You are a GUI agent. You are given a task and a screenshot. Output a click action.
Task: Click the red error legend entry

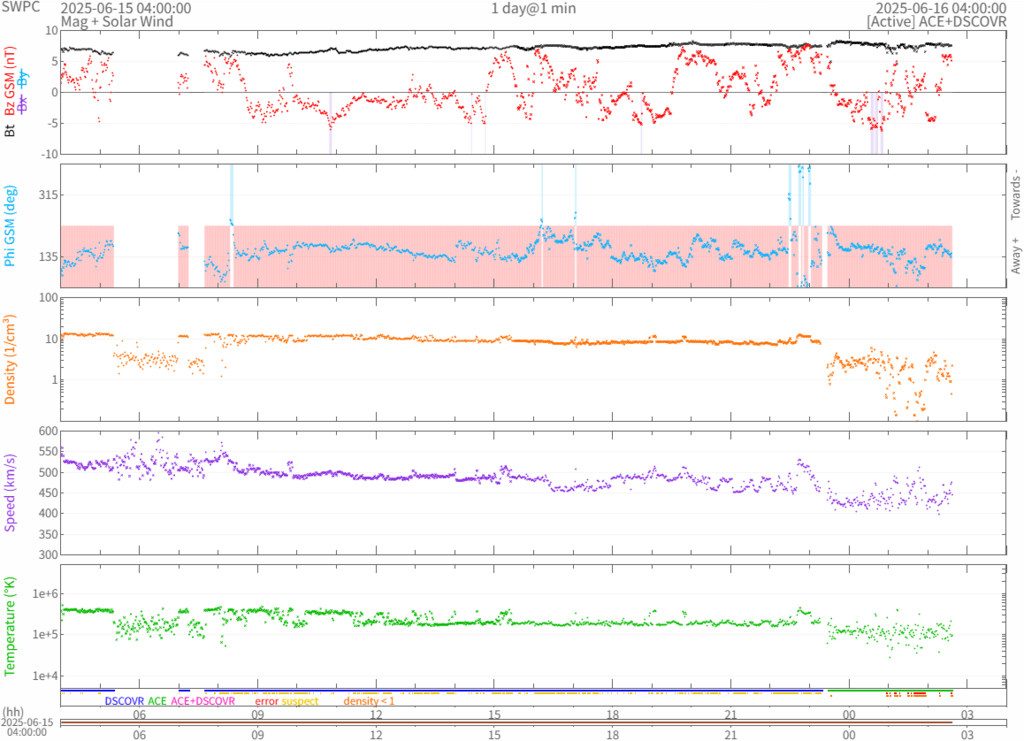pyautogui.click(x=266, y=701)
